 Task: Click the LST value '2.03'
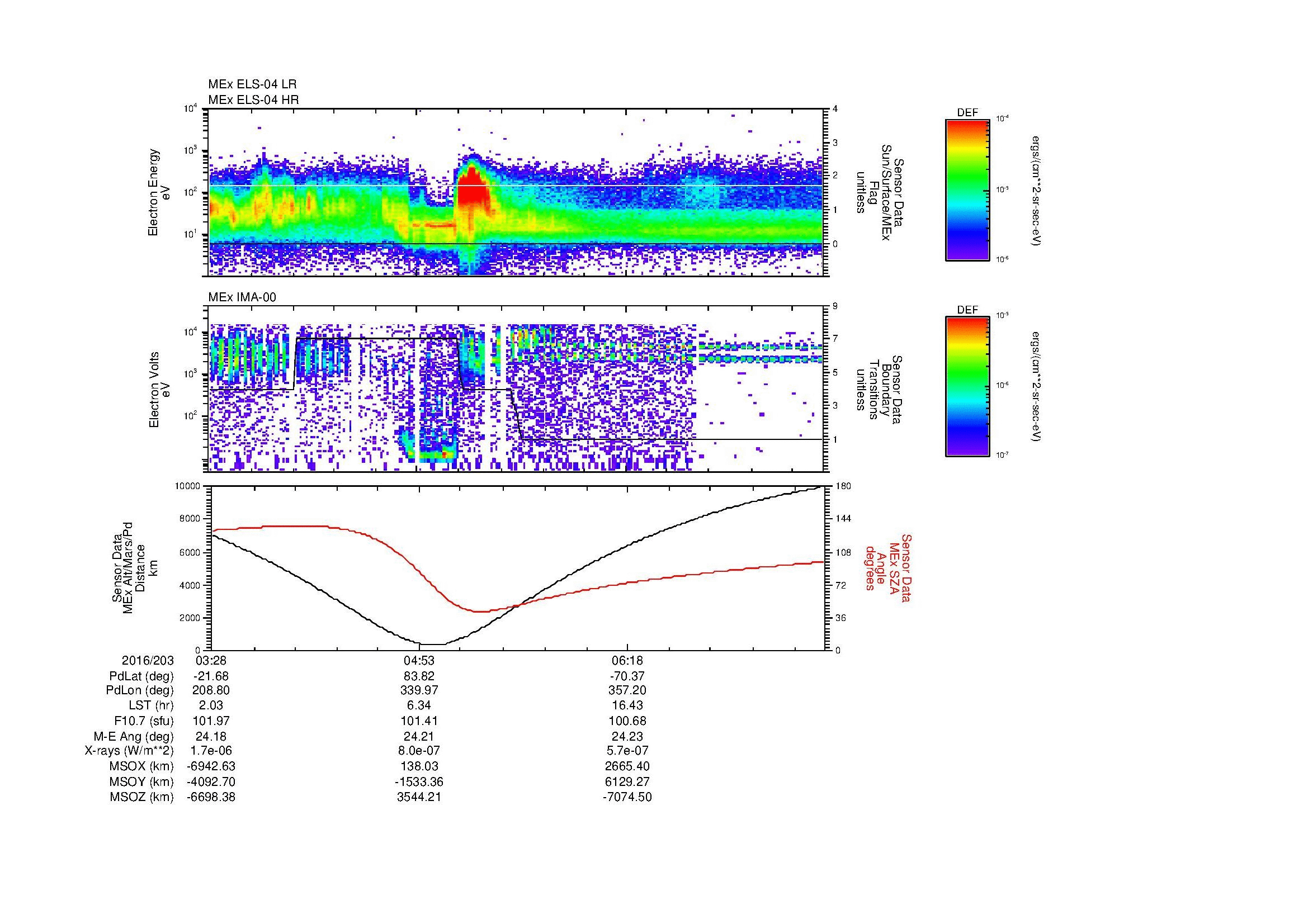coord(211,706)
